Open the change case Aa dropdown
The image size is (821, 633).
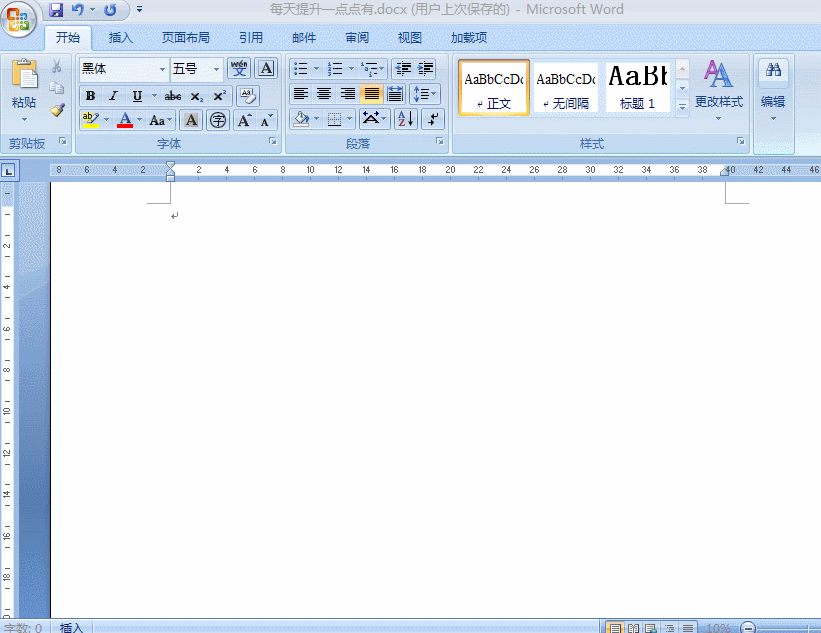click(160, 120)
